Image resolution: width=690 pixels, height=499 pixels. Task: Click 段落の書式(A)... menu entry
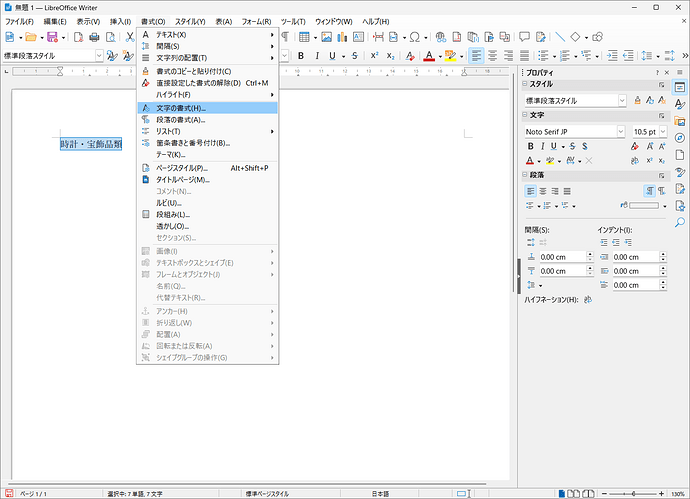point(180,119)
